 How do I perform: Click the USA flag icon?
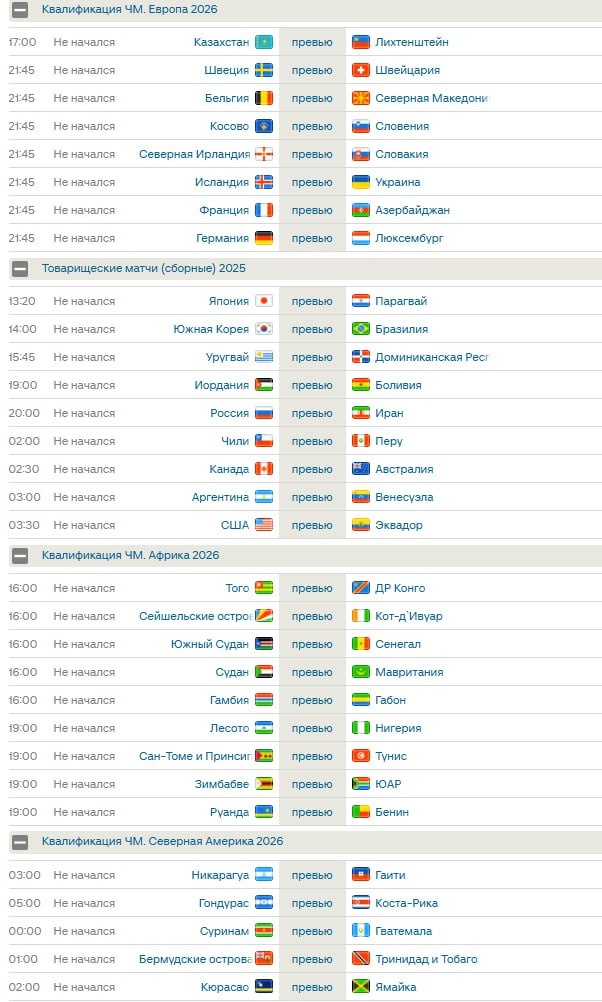point(264,525)
